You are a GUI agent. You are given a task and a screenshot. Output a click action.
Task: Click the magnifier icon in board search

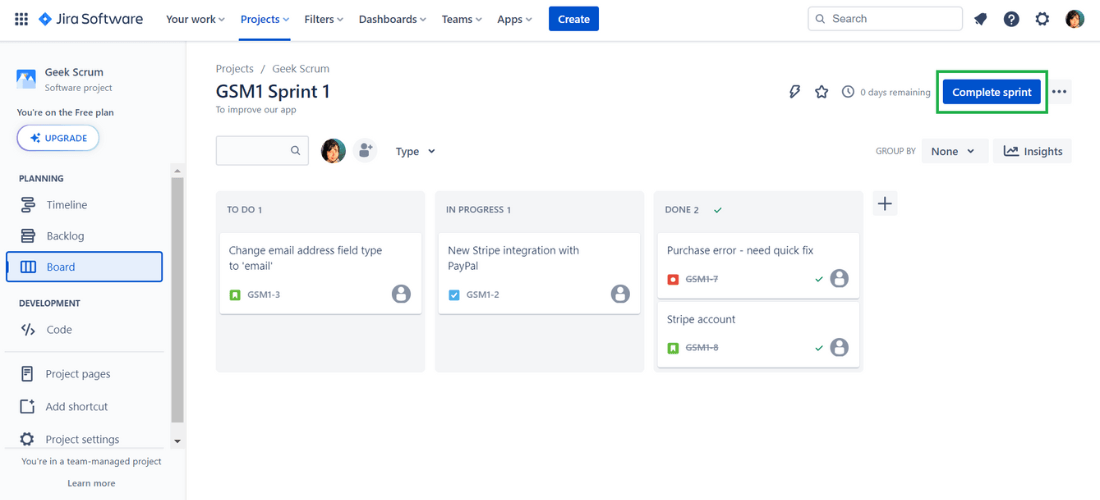pos(295,150)
